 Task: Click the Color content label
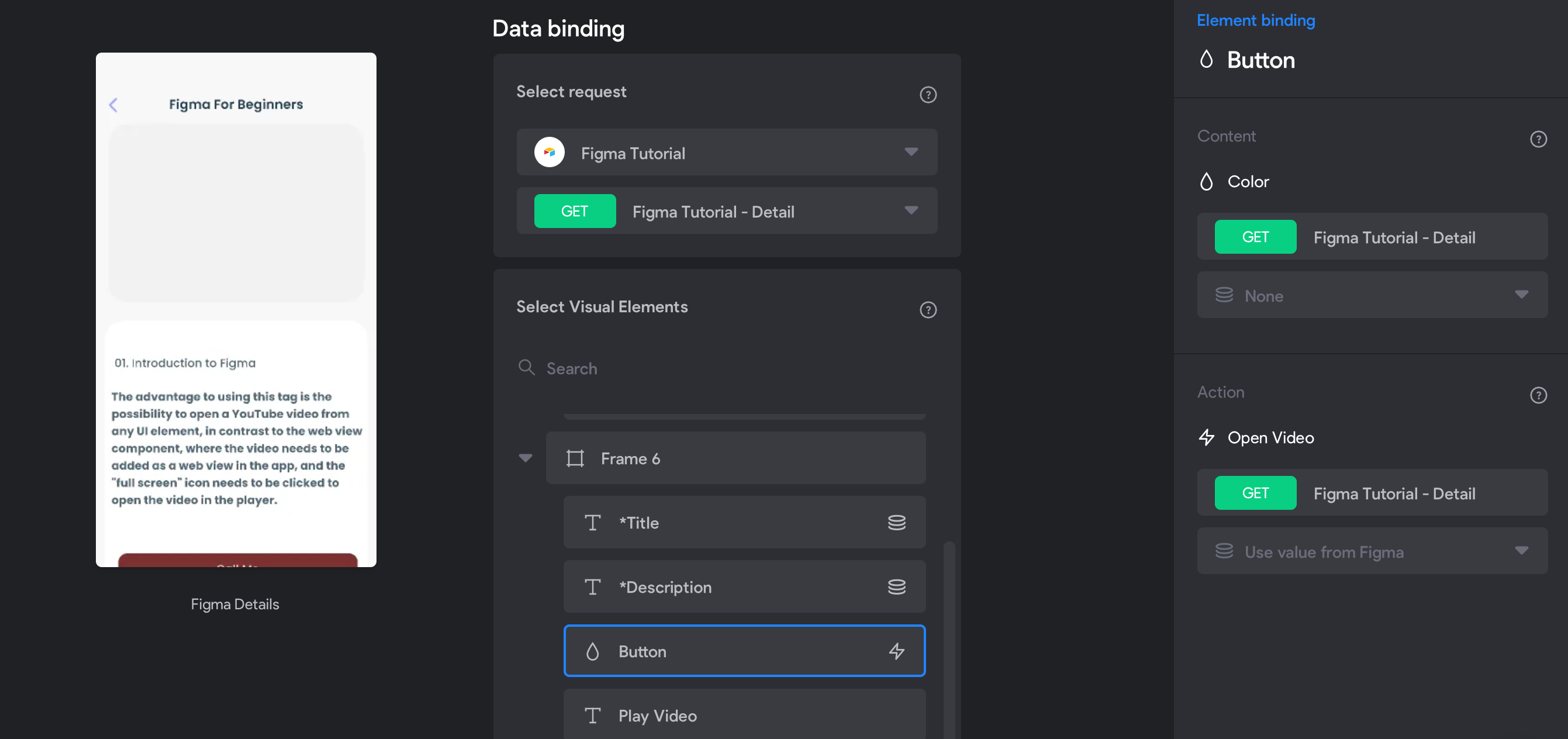pos(1248,181)
